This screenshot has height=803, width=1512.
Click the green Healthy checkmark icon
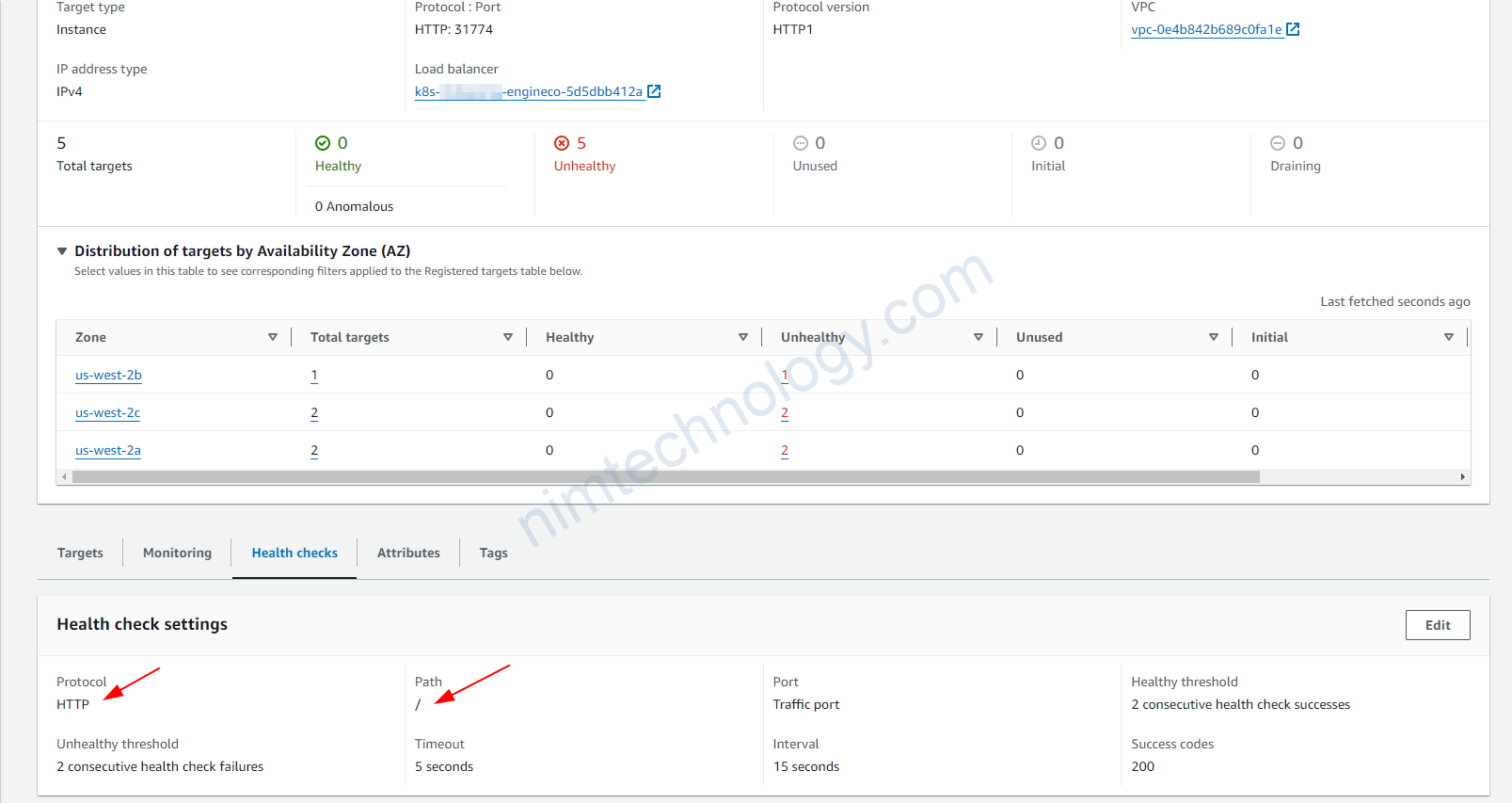coord(323,143)
